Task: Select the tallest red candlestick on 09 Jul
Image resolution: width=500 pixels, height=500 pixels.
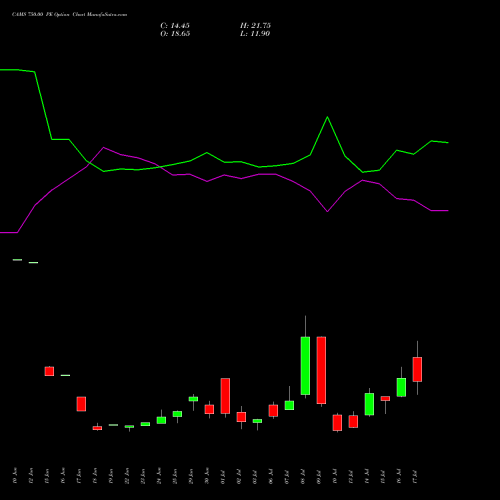Action: [x=321, y=370]
